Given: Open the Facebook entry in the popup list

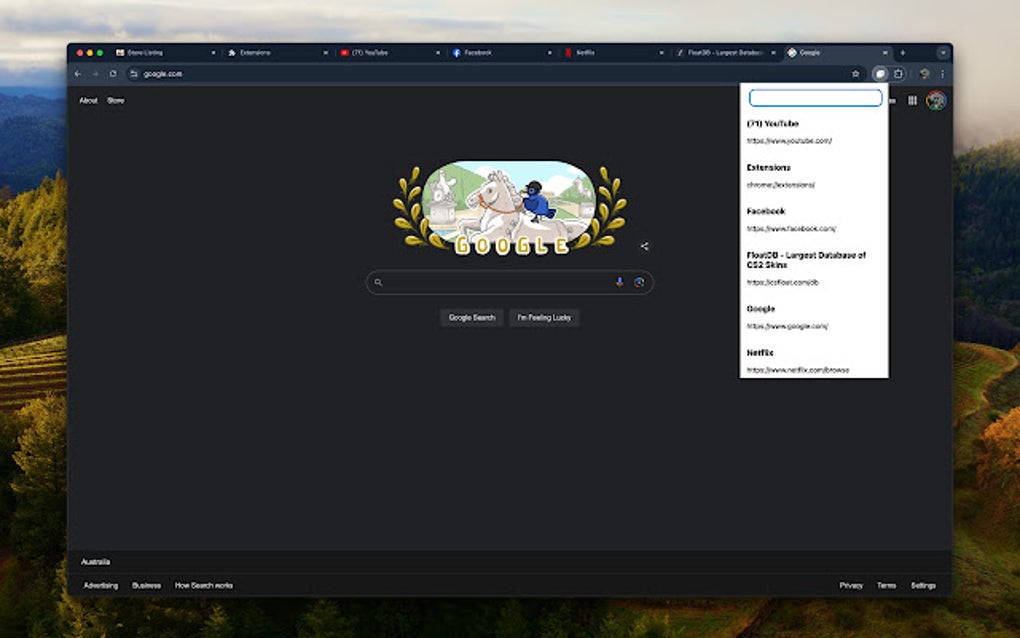Looking at the screenshot, I should pos(765,211).
